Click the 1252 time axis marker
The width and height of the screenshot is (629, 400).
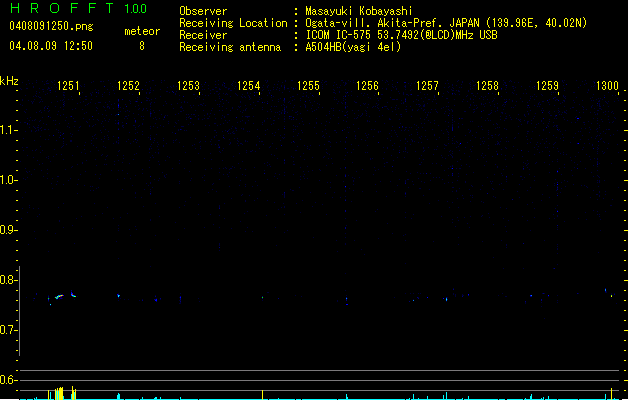(128, 86)
